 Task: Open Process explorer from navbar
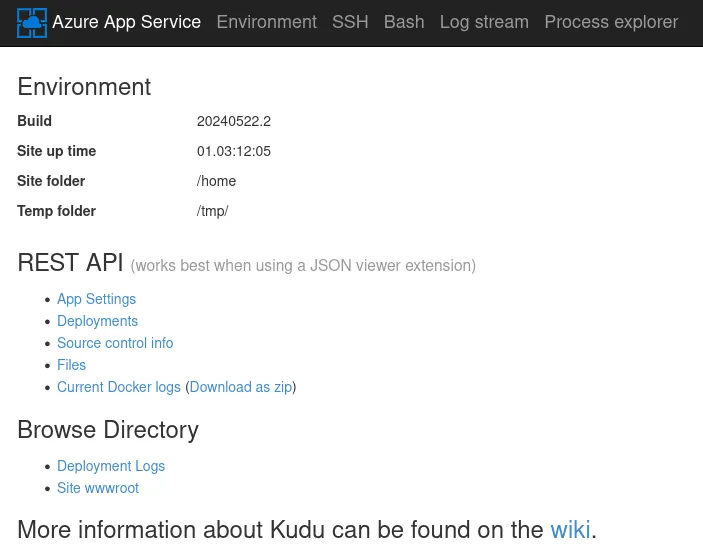tap(611, 22)
